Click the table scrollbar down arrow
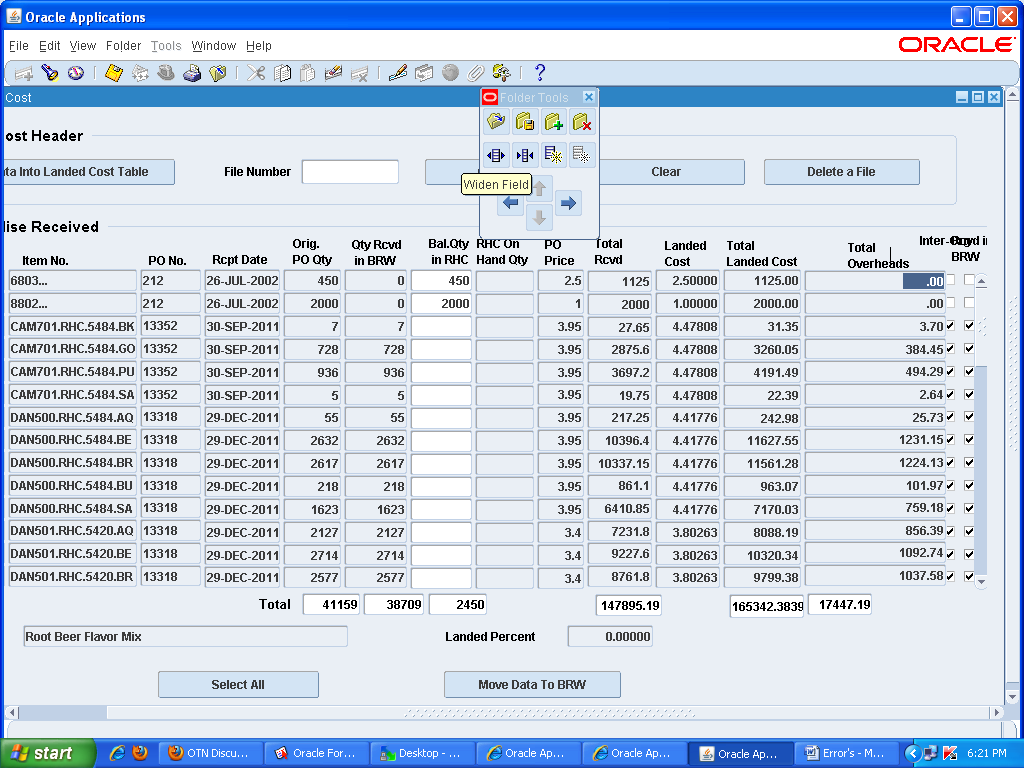Screen dimensions: 1024x768 pyautogui.click(x=981, y=581)
